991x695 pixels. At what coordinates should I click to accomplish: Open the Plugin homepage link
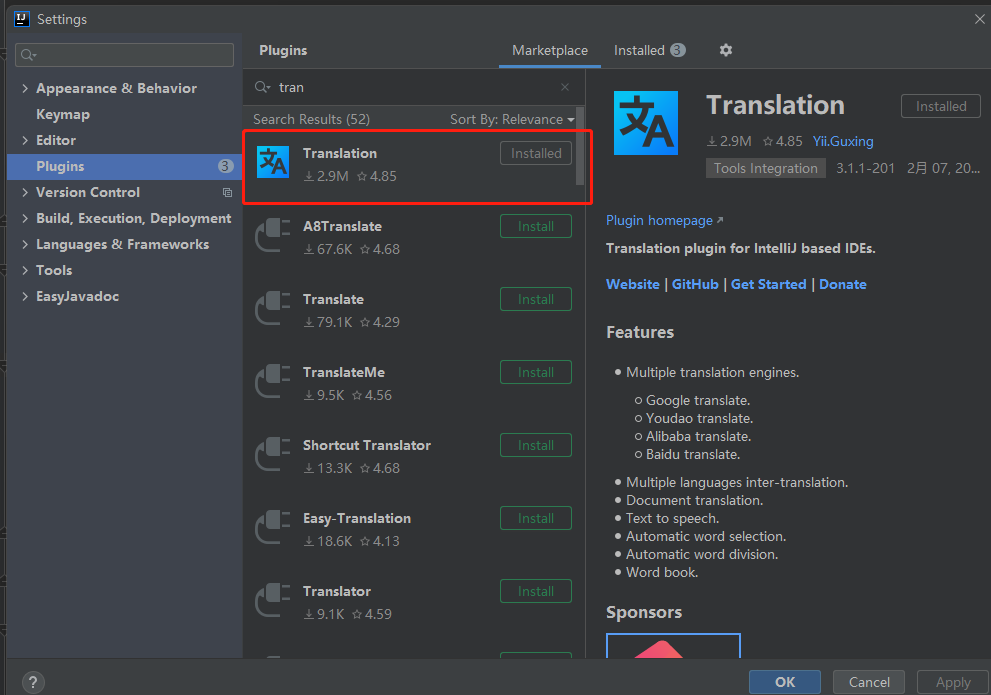pyautogui.click(x=664, y=221)
